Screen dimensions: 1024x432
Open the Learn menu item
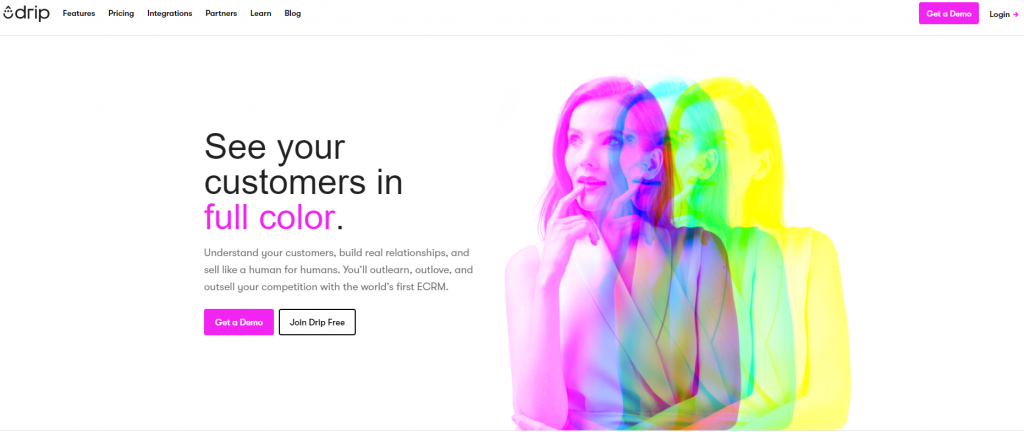pyautogui.click(x=261, y=14)
